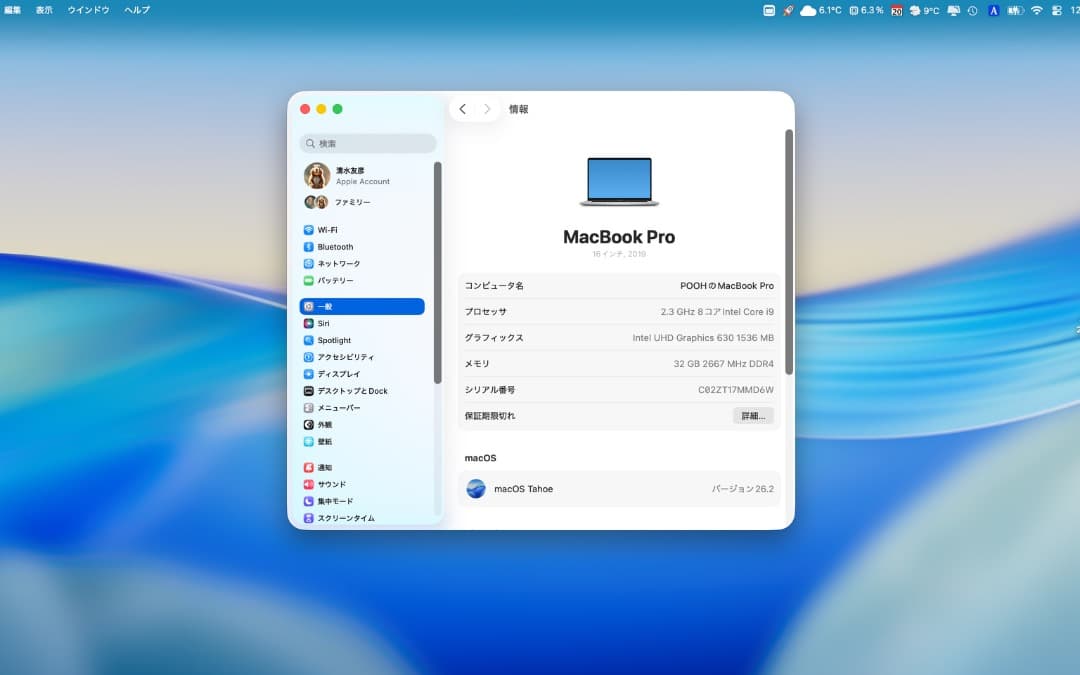Click the forward navigation chevron
Viewport: 1080px width, 675px height.
tap(487, 109)
